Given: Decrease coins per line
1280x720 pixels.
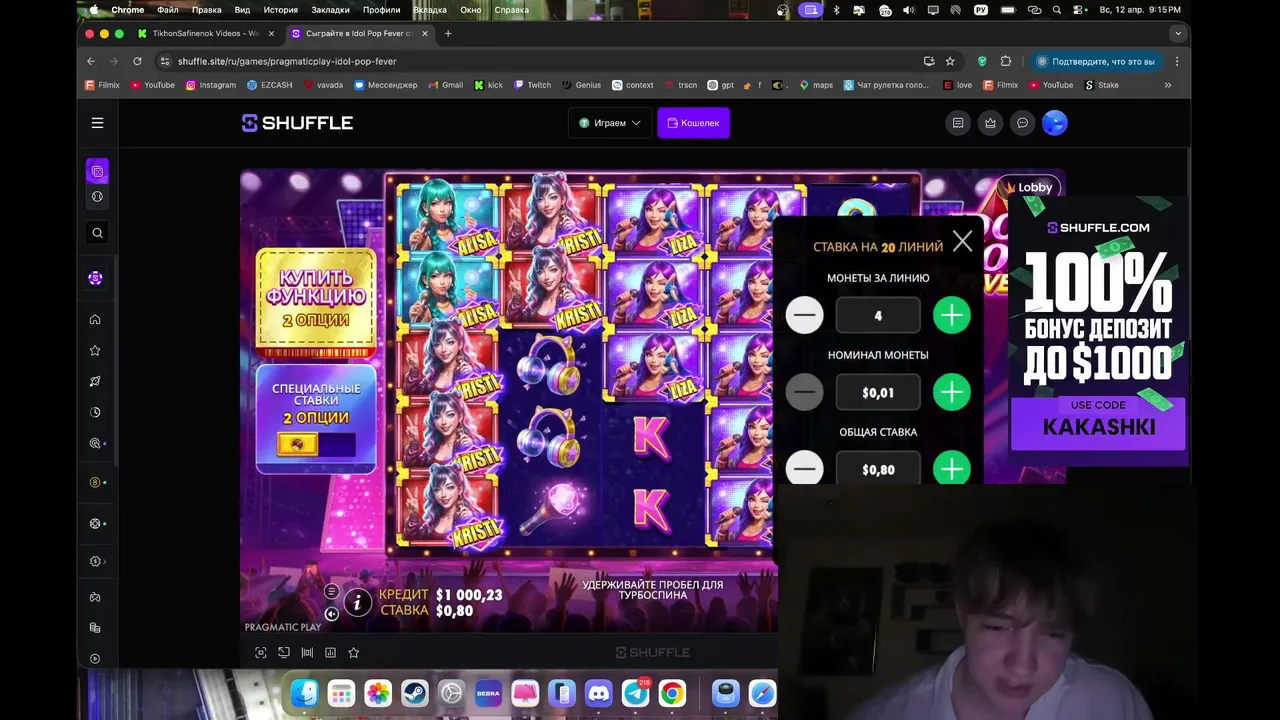Looking at the screenshot, I should click(804, 315).
